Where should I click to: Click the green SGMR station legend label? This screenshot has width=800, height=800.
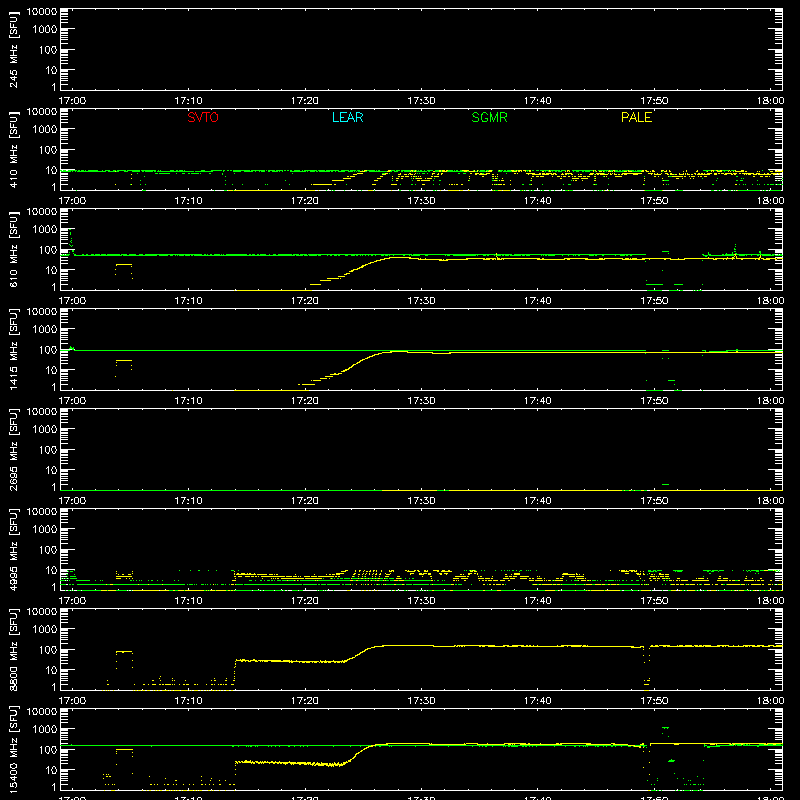coord(489,117)
